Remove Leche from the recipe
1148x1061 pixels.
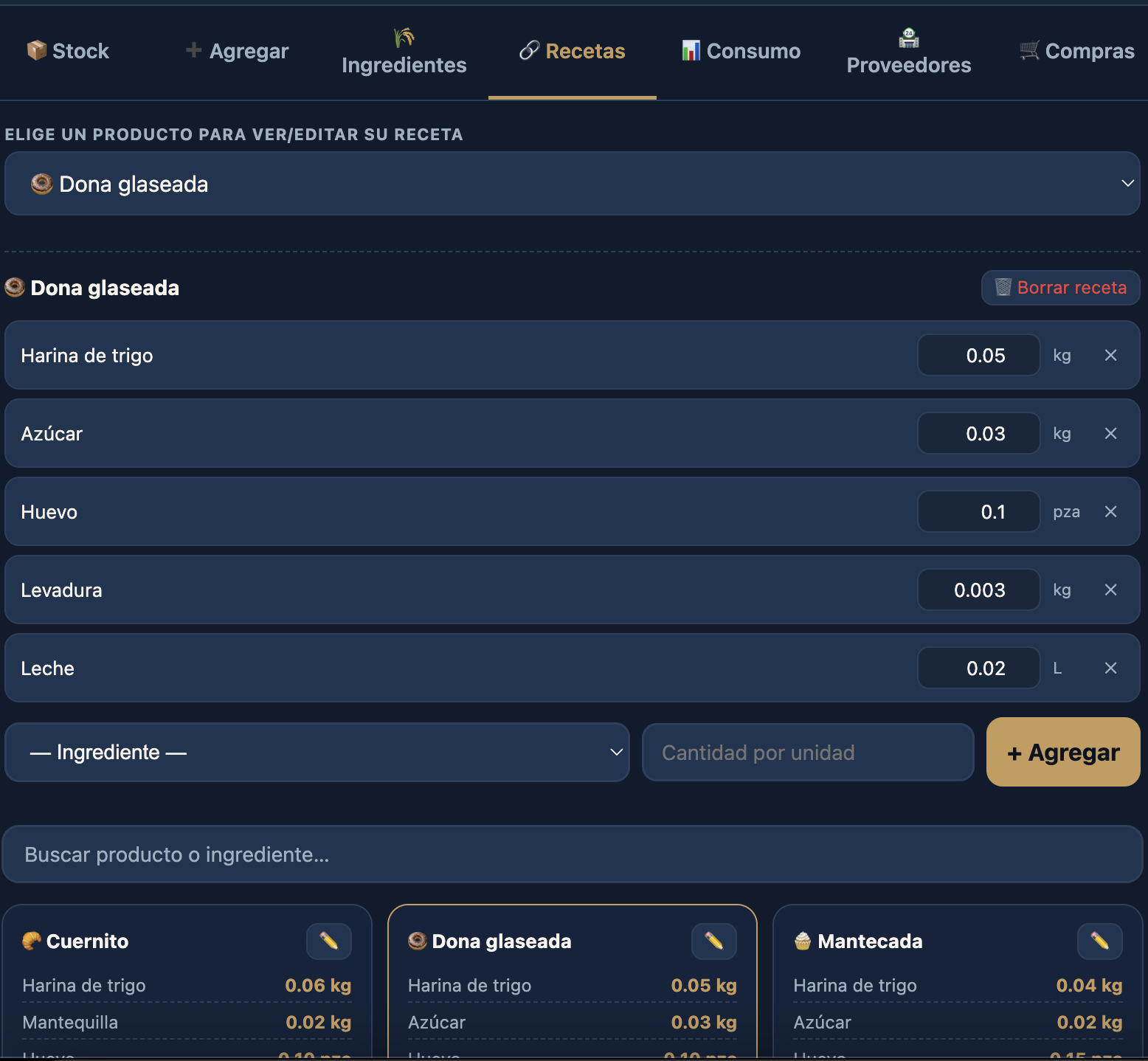click(x=1110, y=668)
